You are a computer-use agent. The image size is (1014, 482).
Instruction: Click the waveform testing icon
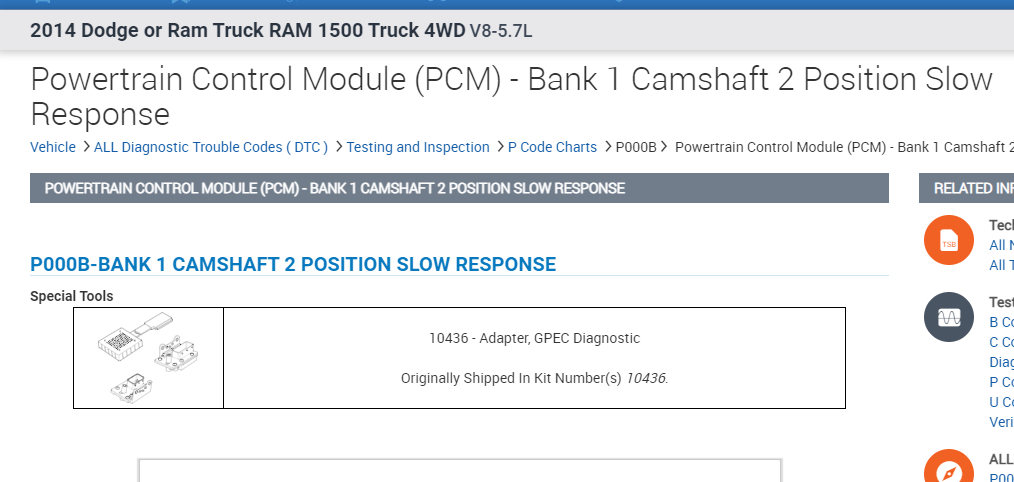(x=948, y=317)
